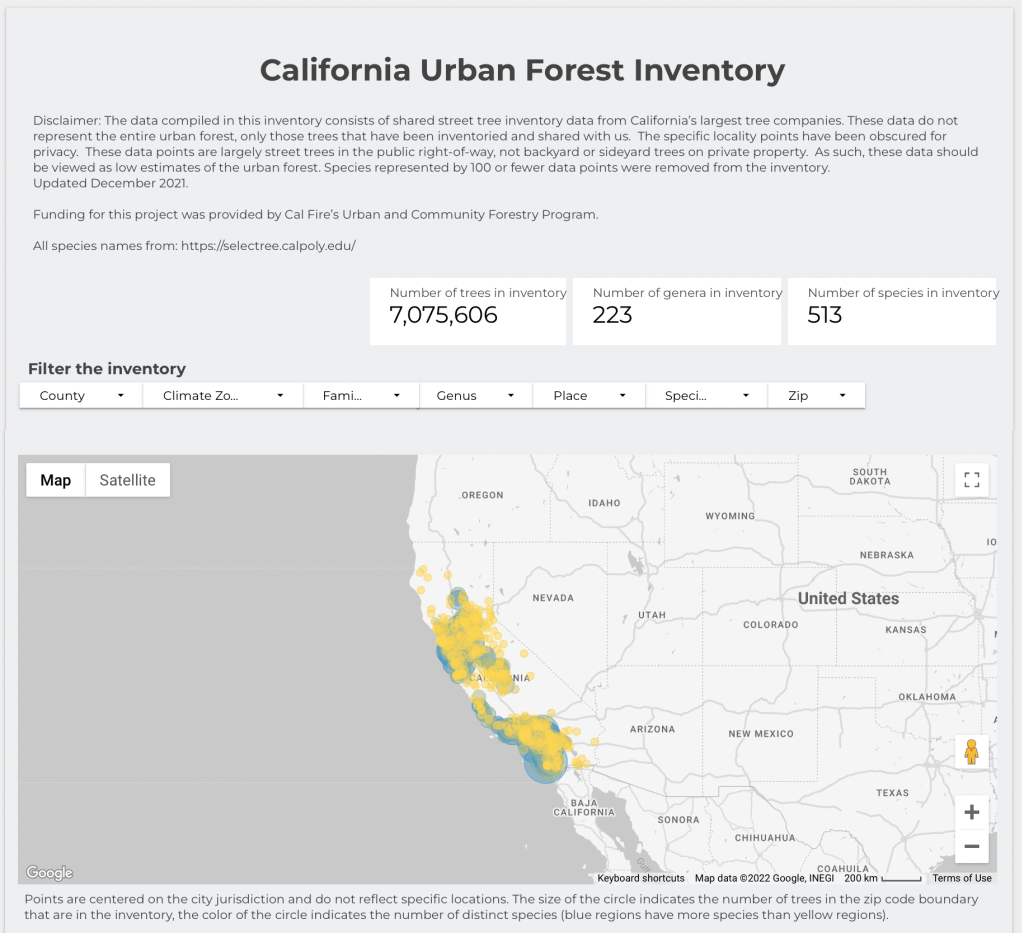
Task: Switch map to Satellite view
Action: pyautogui.click(x=127, y=480)
